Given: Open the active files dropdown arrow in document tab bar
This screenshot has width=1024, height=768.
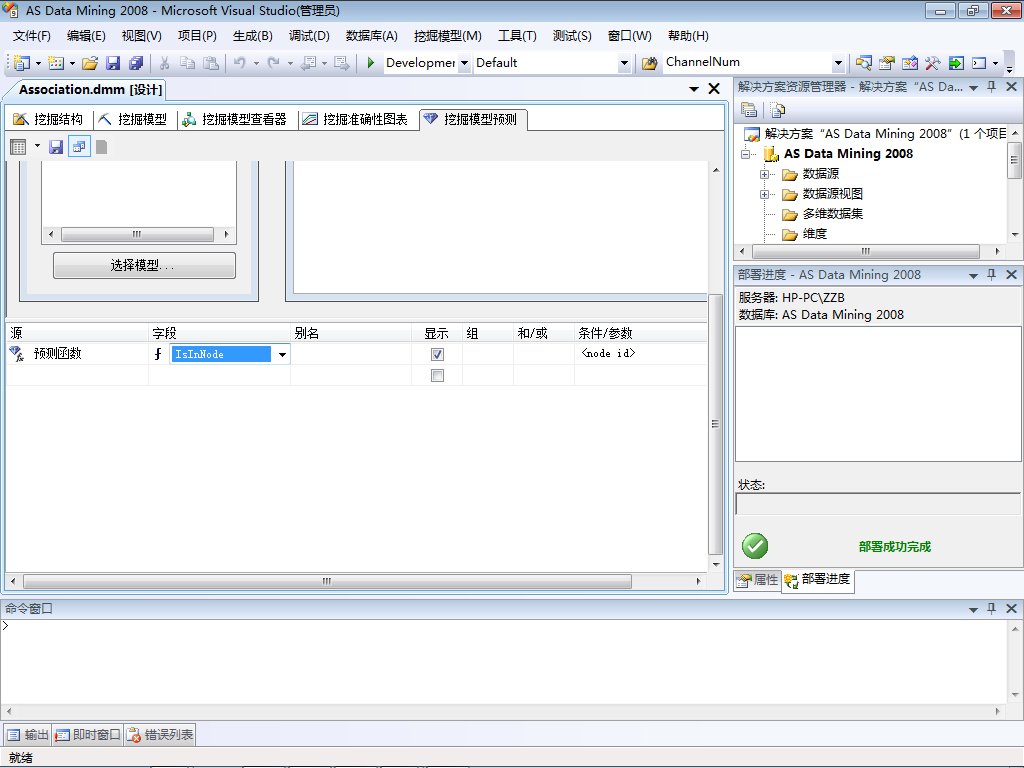Looking at the screenshot, I should point(694,89).
